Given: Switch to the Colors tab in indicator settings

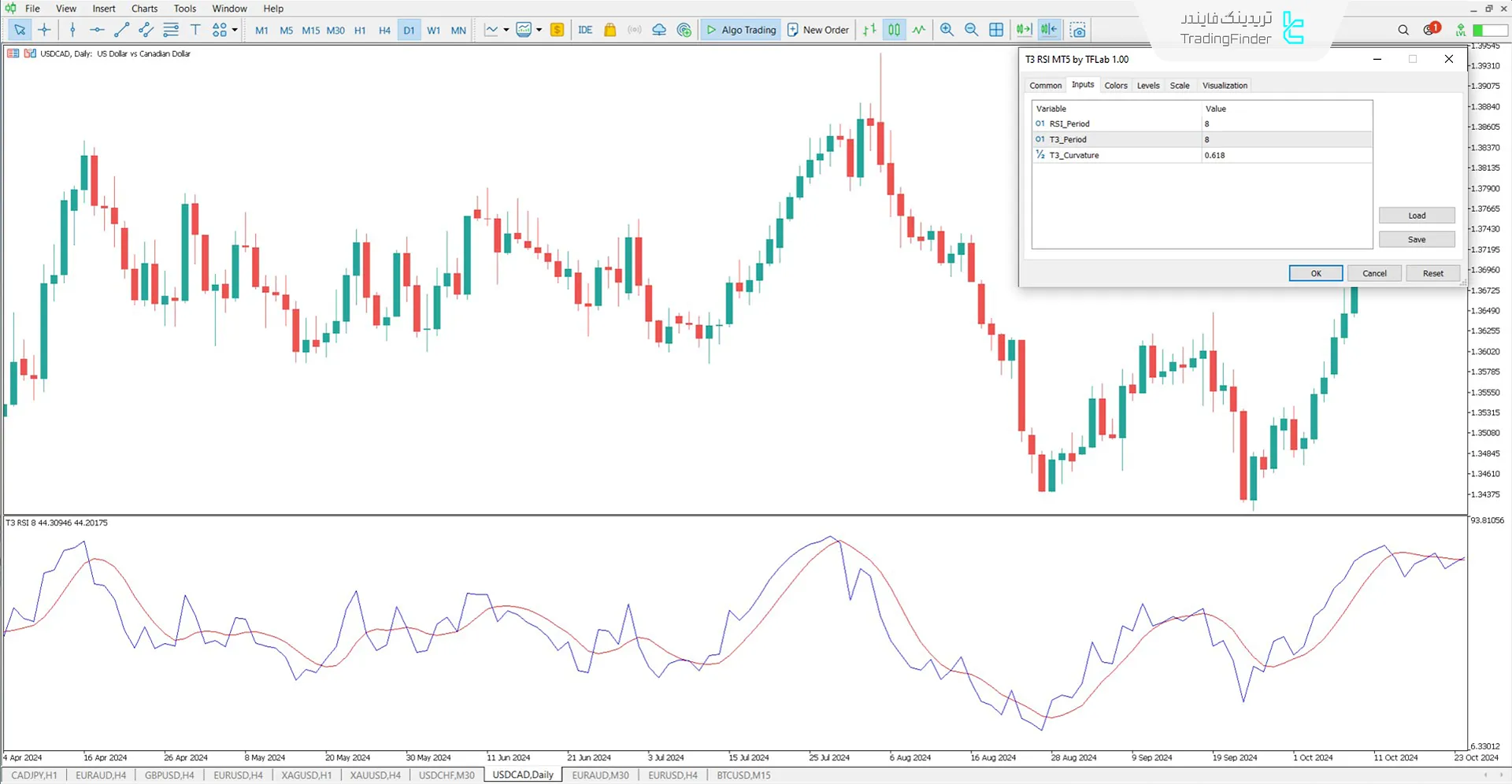Looking at the screenshot, I should click(1116, 85).
